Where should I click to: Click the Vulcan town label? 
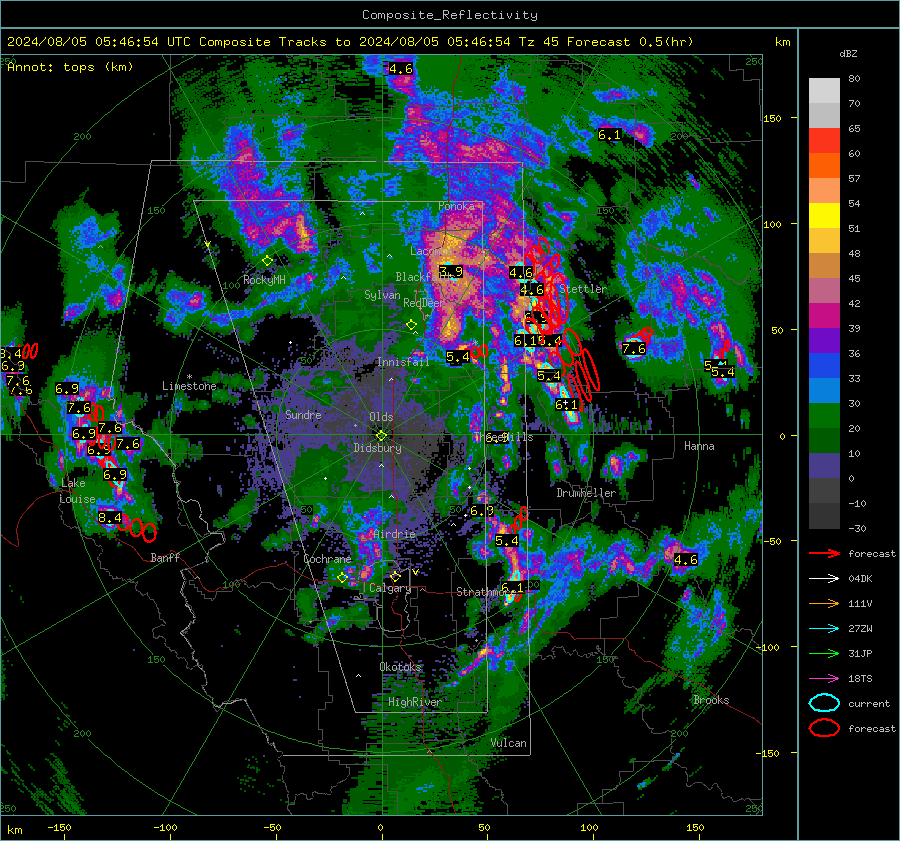click(509, 743)
